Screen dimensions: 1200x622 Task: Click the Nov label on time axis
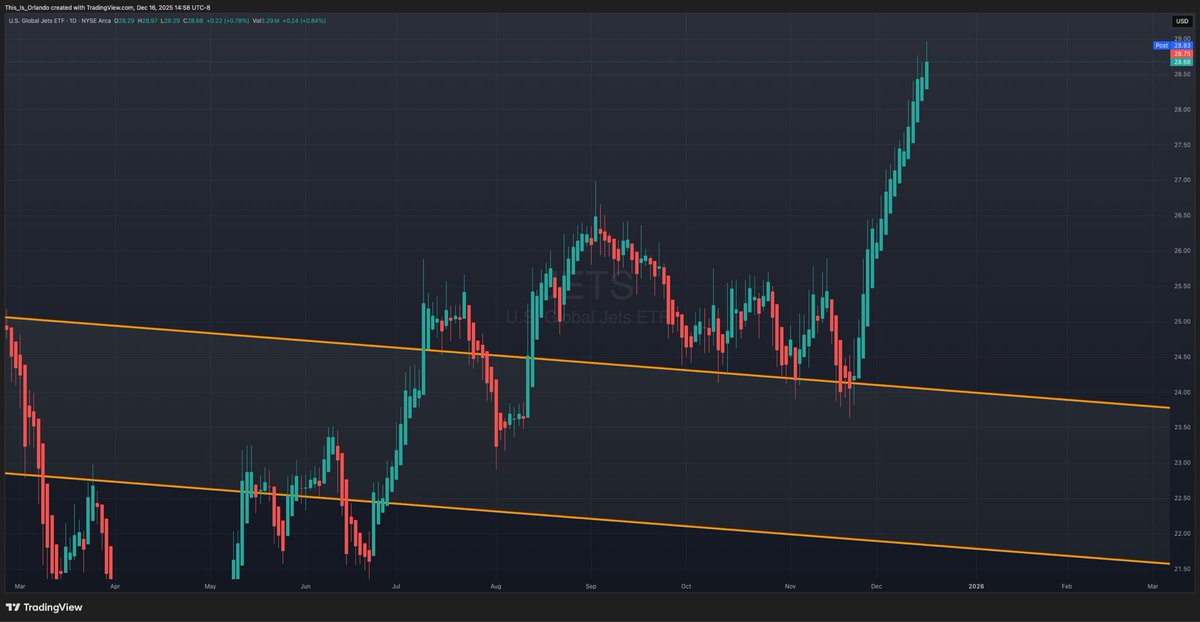[791, 587]
